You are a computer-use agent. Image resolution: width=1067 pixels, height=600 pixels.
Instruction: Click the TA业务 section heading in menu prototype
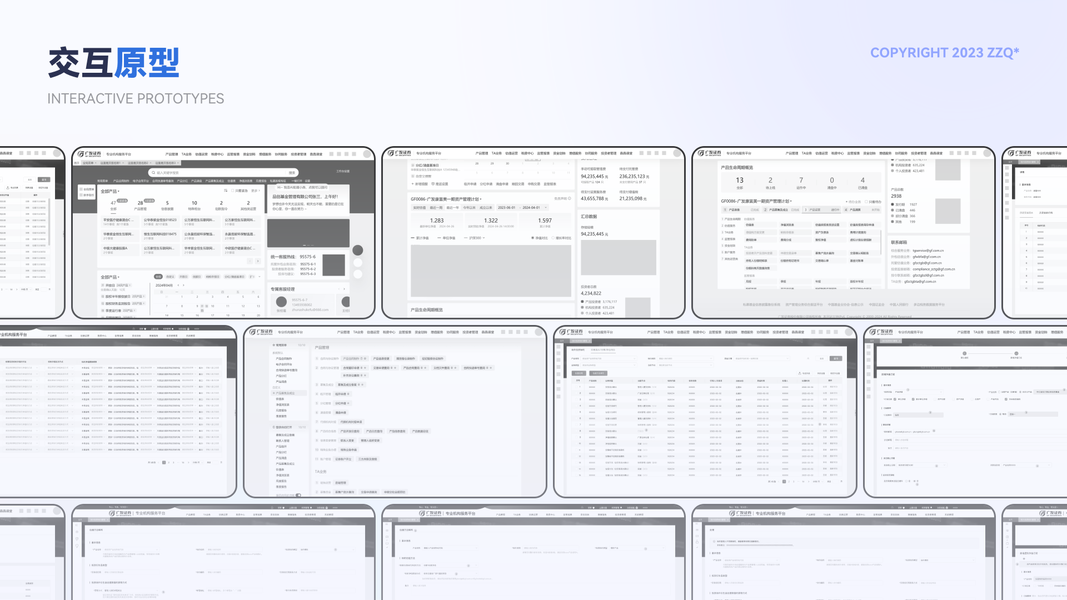point(321,471)
